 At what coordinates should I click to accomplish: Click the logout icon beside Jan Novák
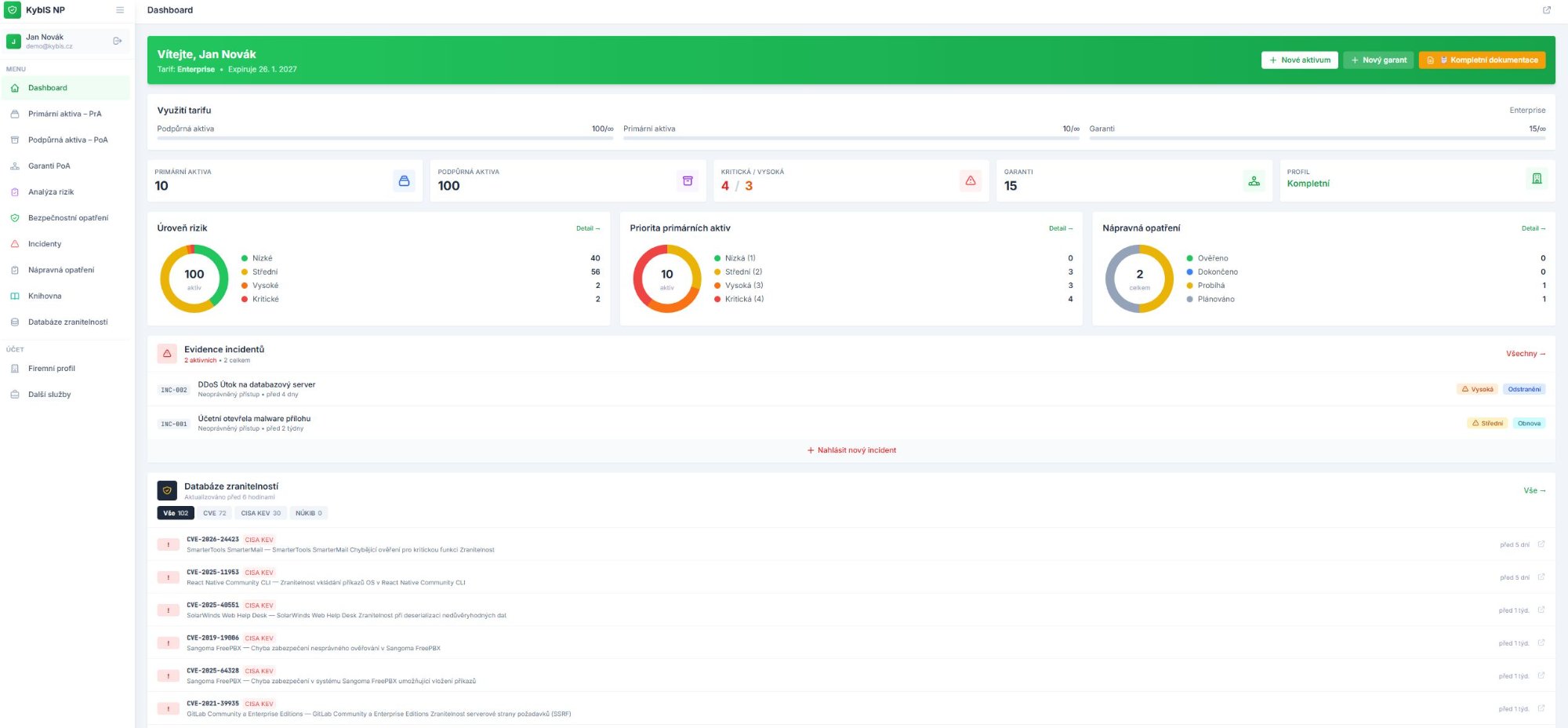tap(117, 41)
